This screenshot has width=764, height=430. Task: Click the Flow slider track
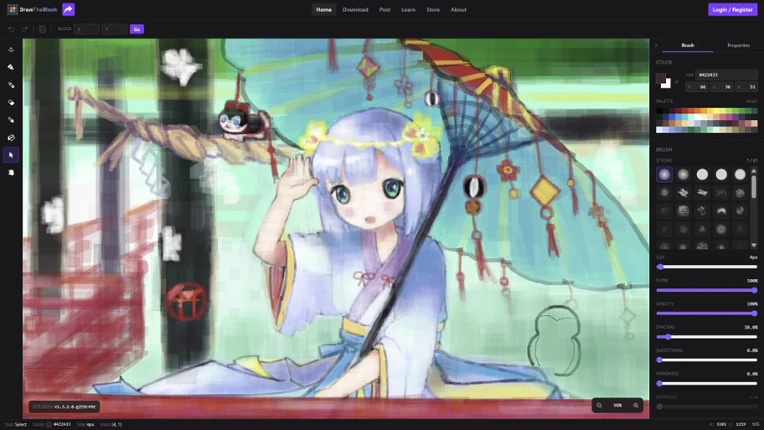707,290
